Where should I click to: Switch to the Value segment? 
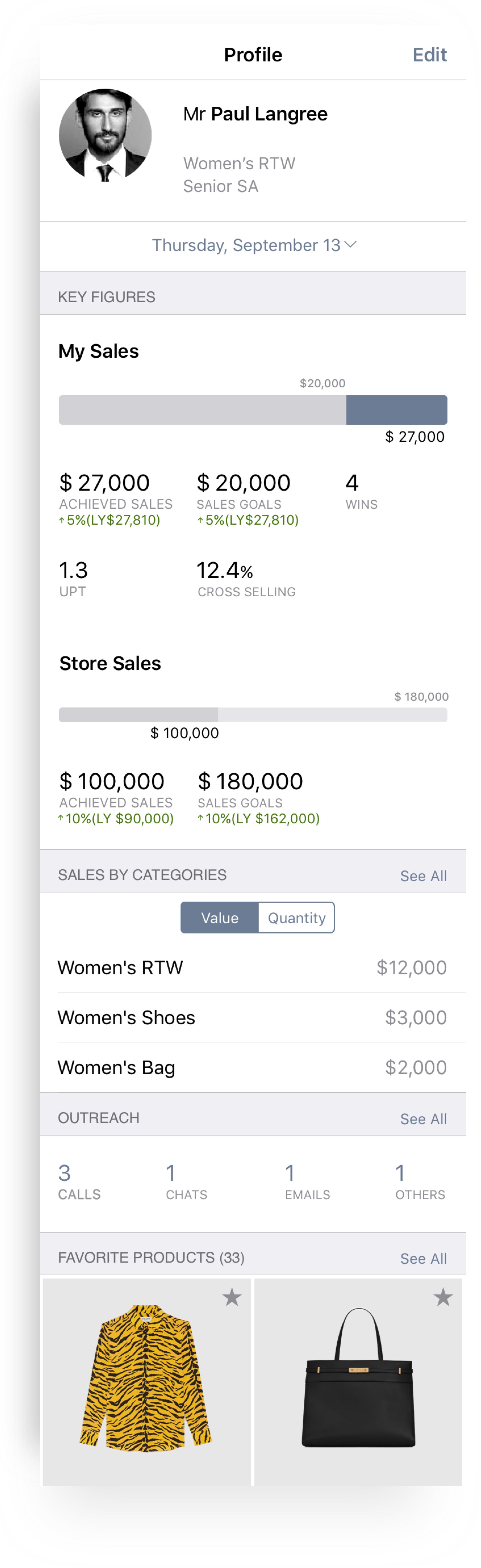220,917
